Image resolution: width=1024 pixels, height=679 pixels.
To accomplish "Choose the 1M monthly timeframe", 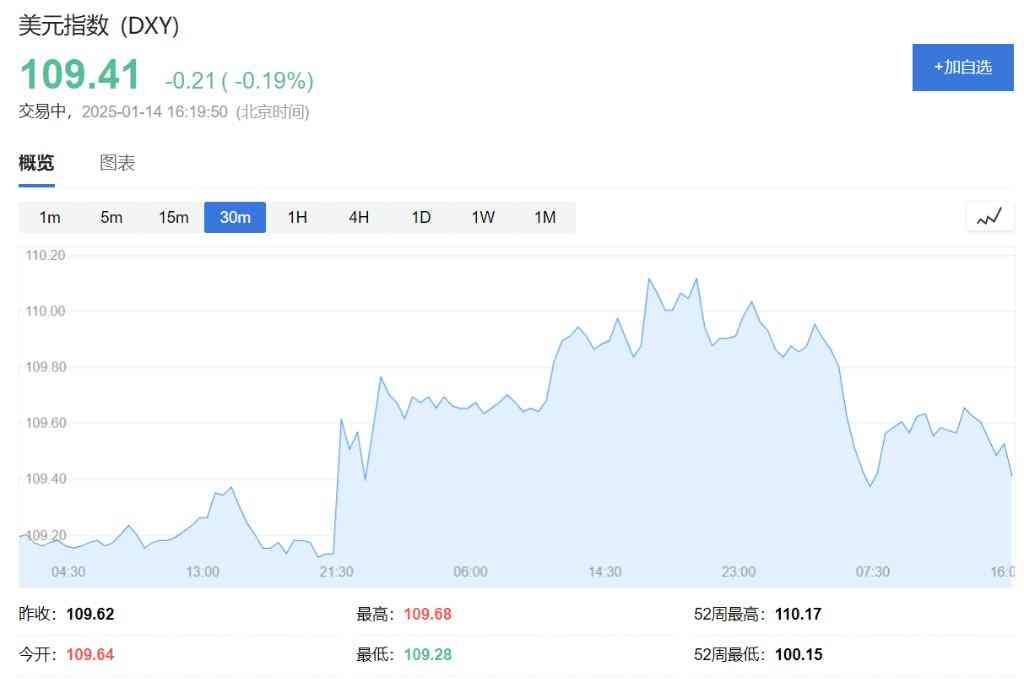I will [x=545, y=217].
